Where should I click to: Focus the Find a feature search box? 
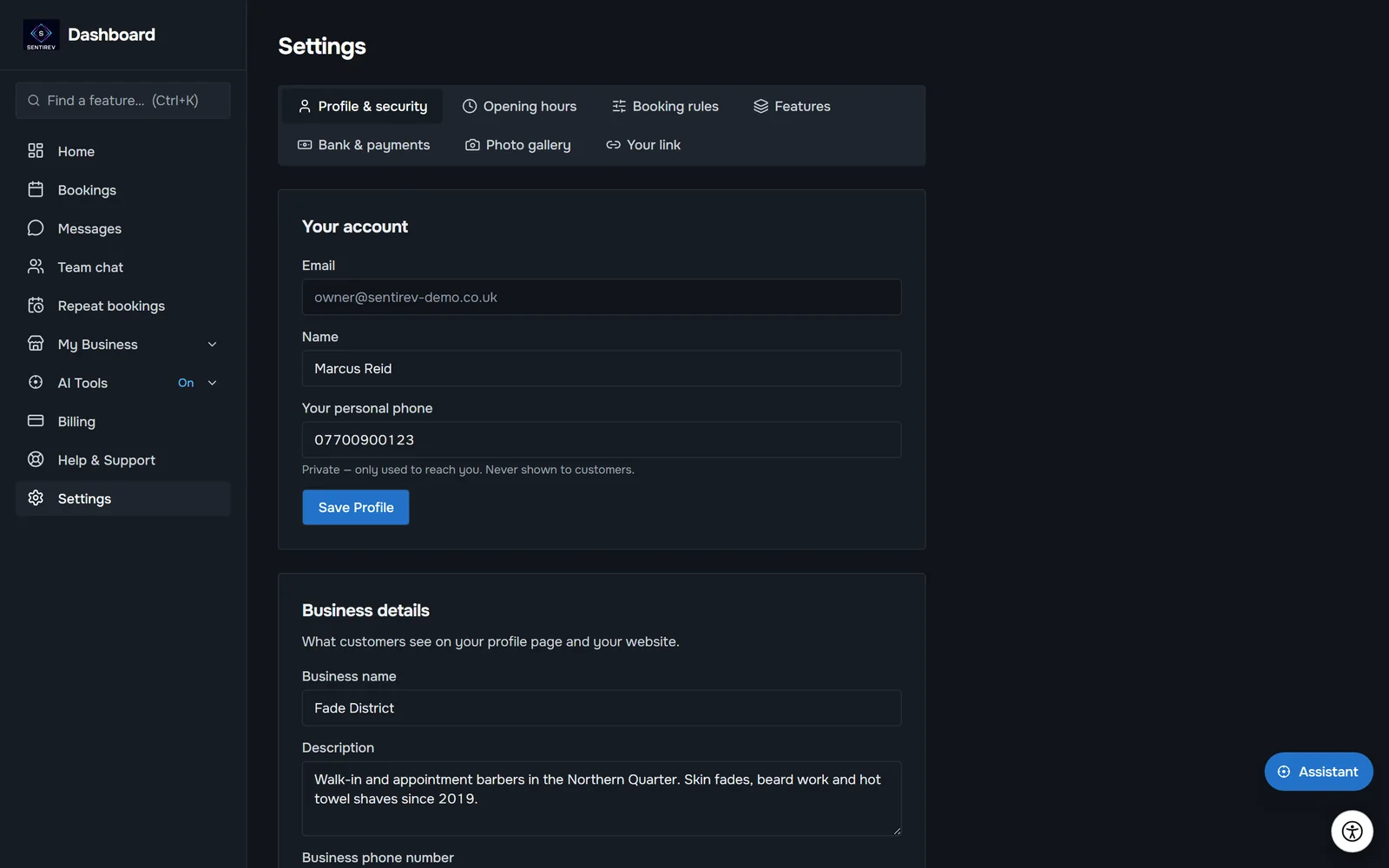(x=123, y=101)
